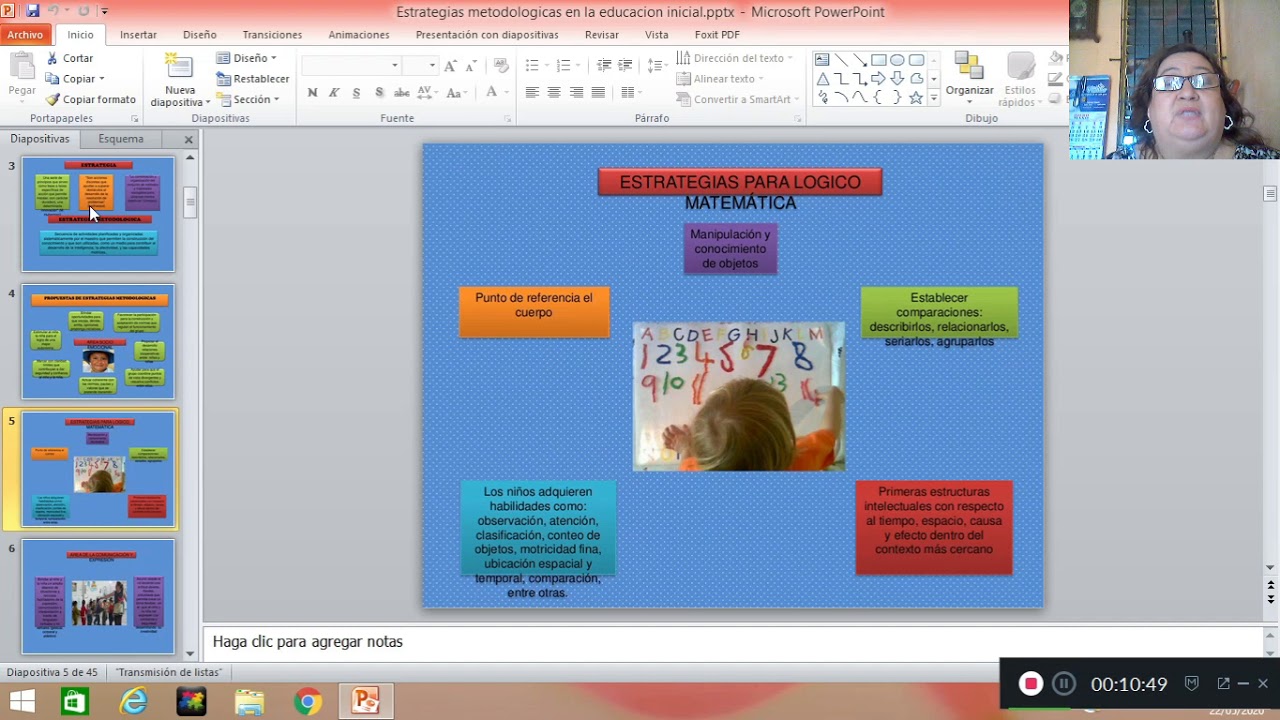1280x720 pixels.
Task: Select the rectangle shape
Action: pyautogui.click(x=878, y=60)
